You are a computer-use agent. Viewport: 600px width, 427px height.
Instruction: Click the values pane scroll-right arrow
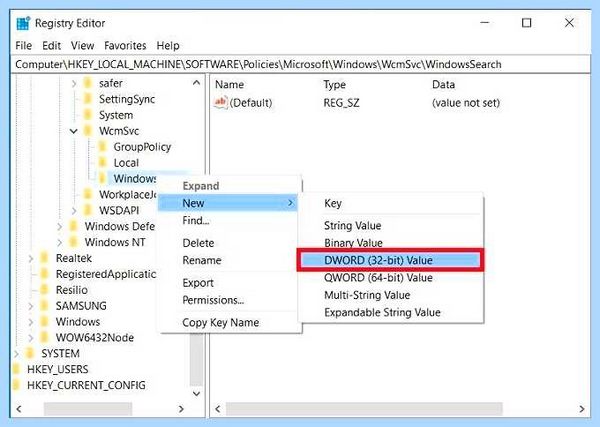tap(582, 409)
